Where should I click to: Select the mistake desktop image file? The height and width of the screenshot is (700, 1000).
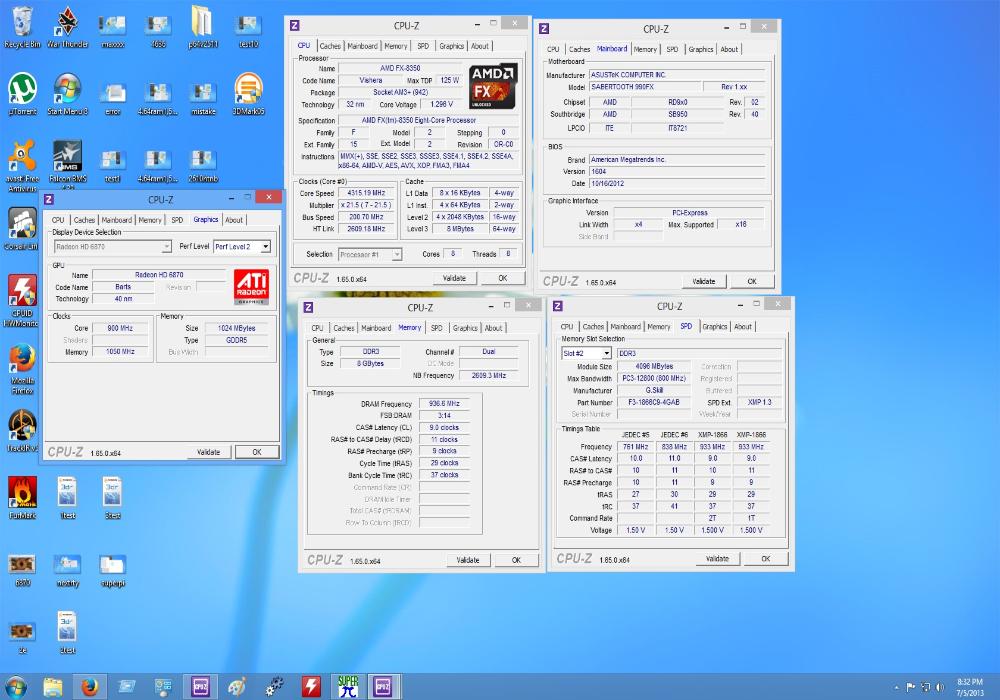click(x=203, y=98)
